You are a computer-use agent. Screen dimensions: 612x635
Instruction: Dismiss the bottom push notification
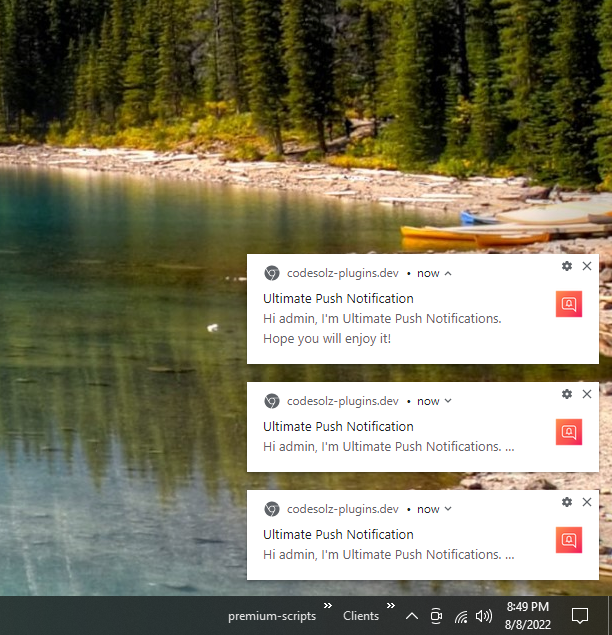tap(586, 502)
